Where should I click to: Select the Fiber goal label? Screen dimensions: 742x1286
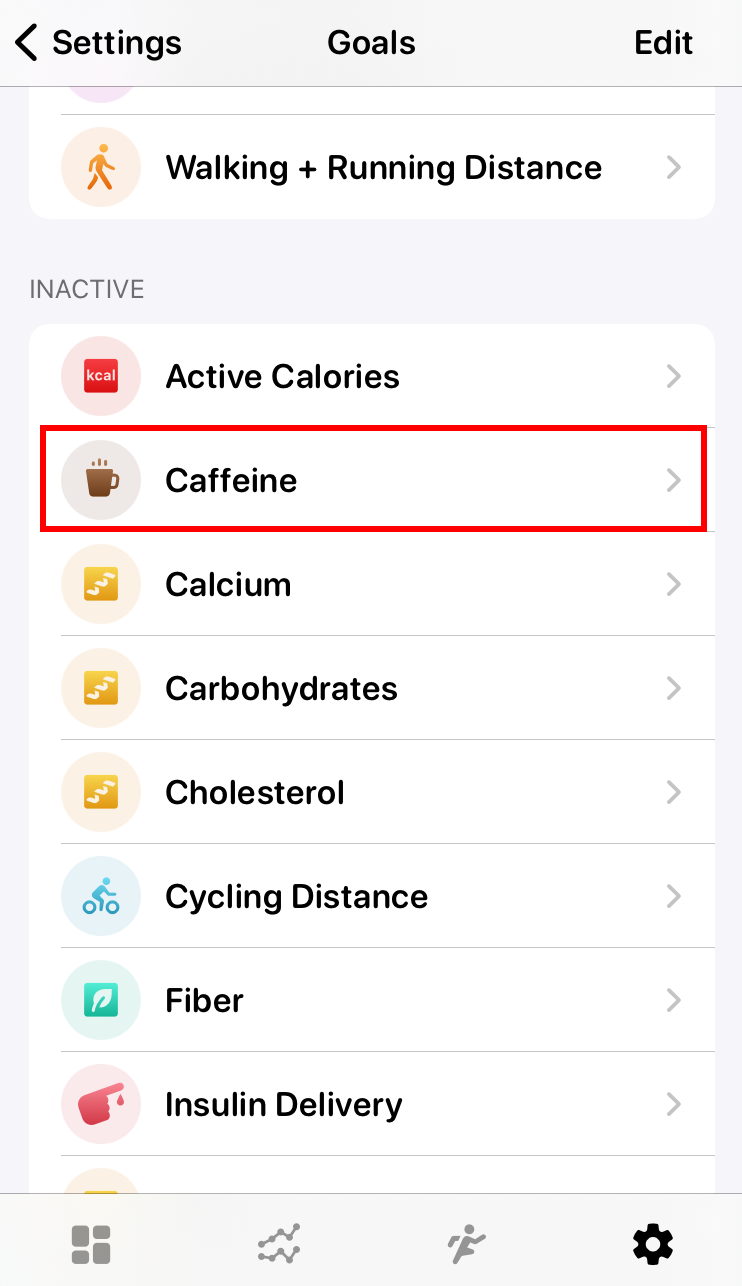pos(204,1001)
